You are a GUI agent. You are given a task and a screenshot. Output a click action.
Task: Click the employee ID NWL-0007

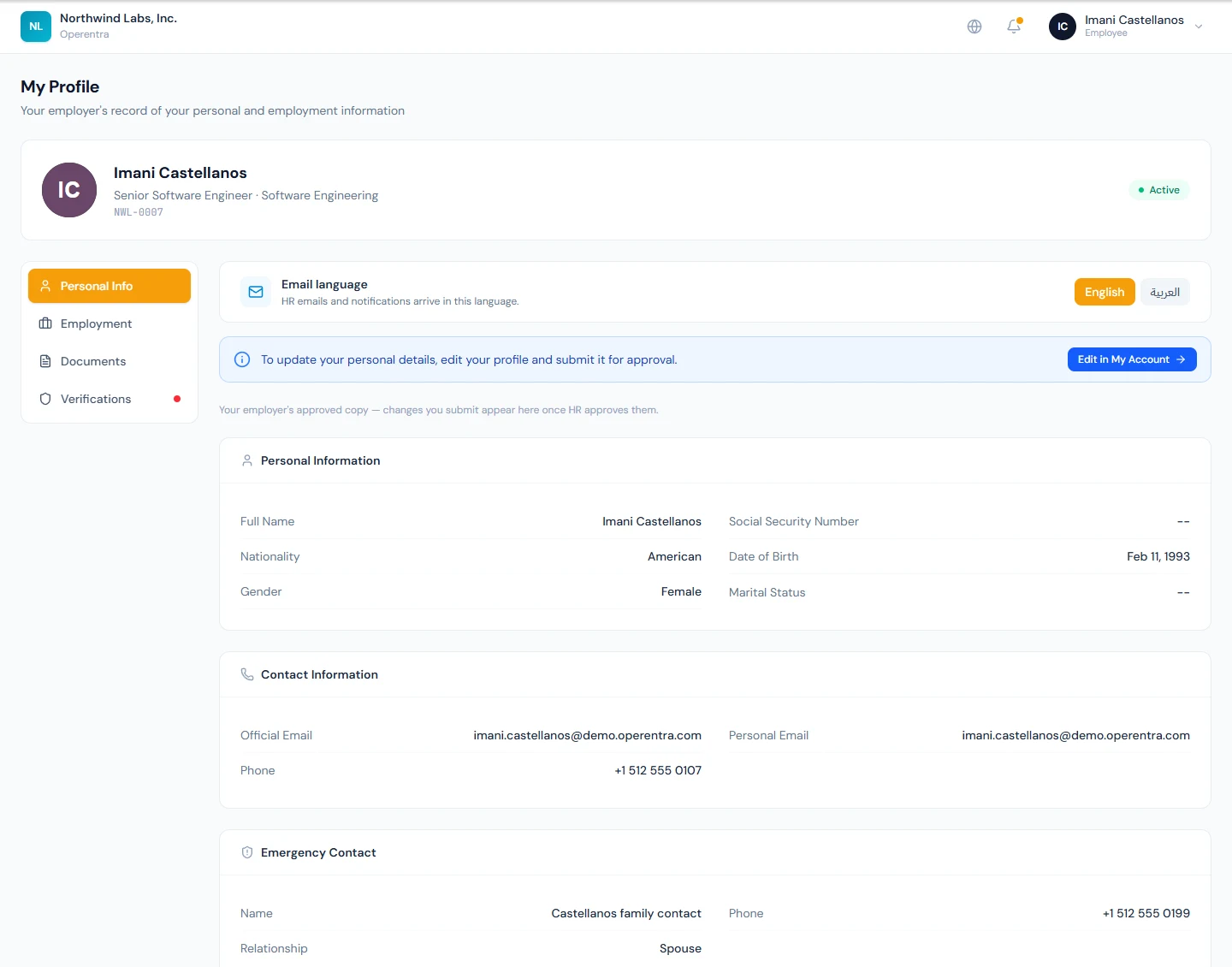[x=139, y=212]
